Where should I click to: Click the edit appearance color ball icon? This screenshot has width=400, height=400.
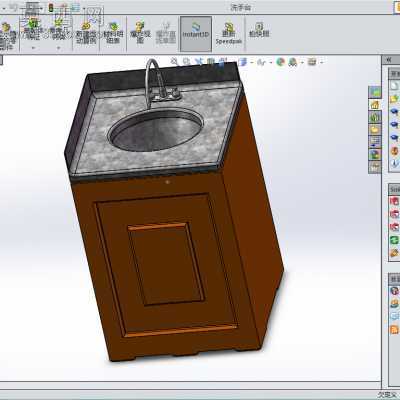tap(281, 62)
